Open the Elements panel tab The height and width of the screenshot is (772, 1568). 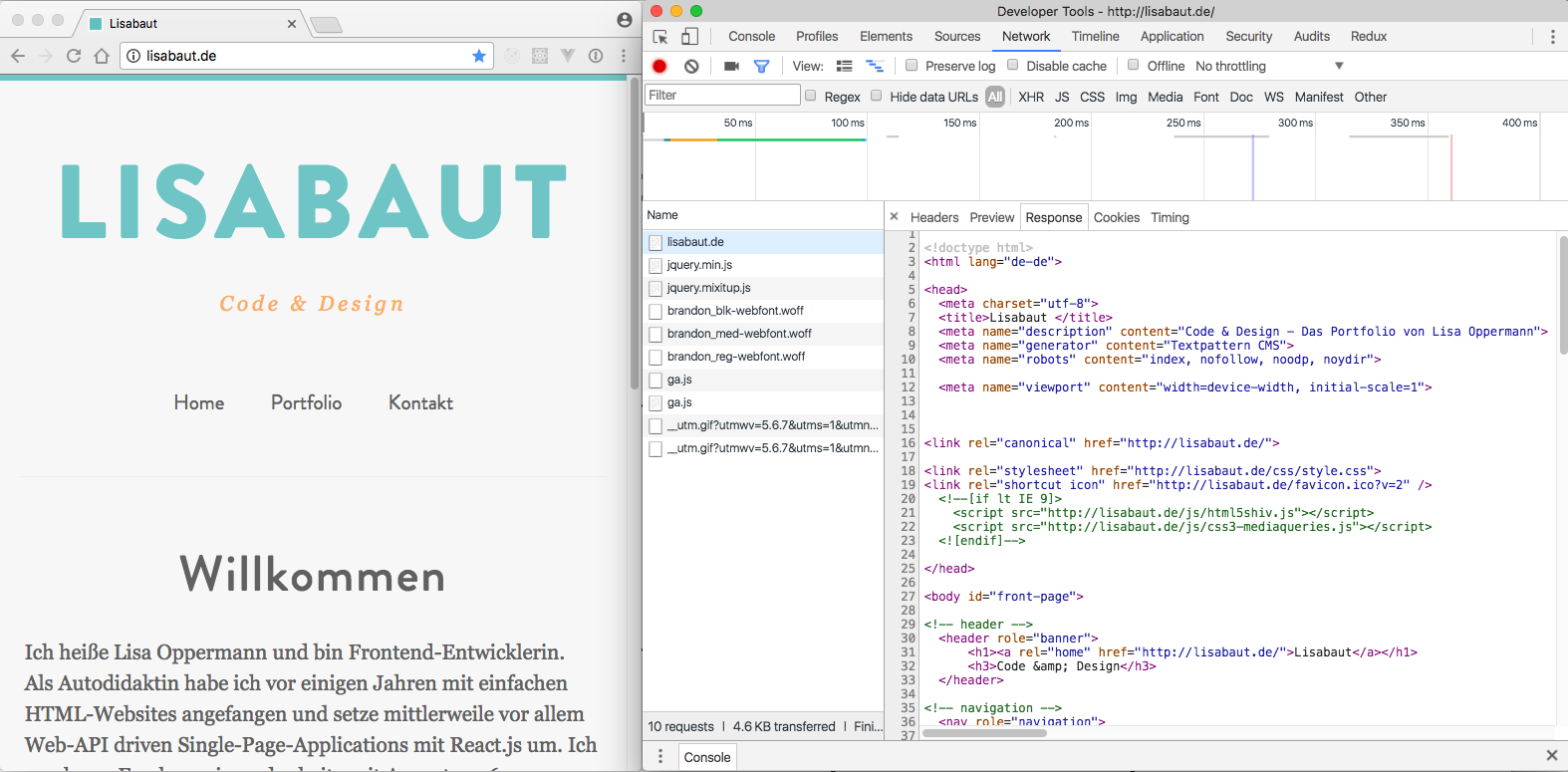coord(886,37)
